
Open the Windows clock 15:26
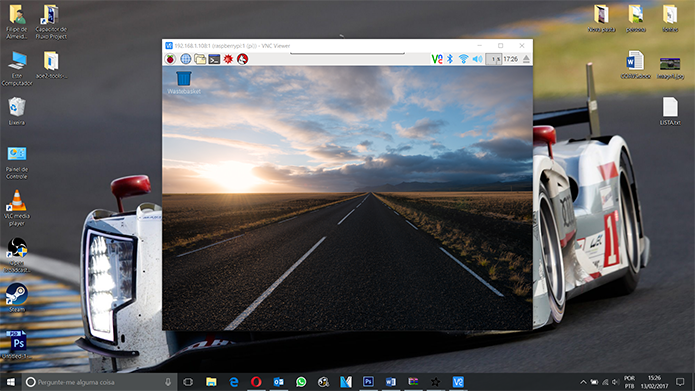(x=654, y=382)
